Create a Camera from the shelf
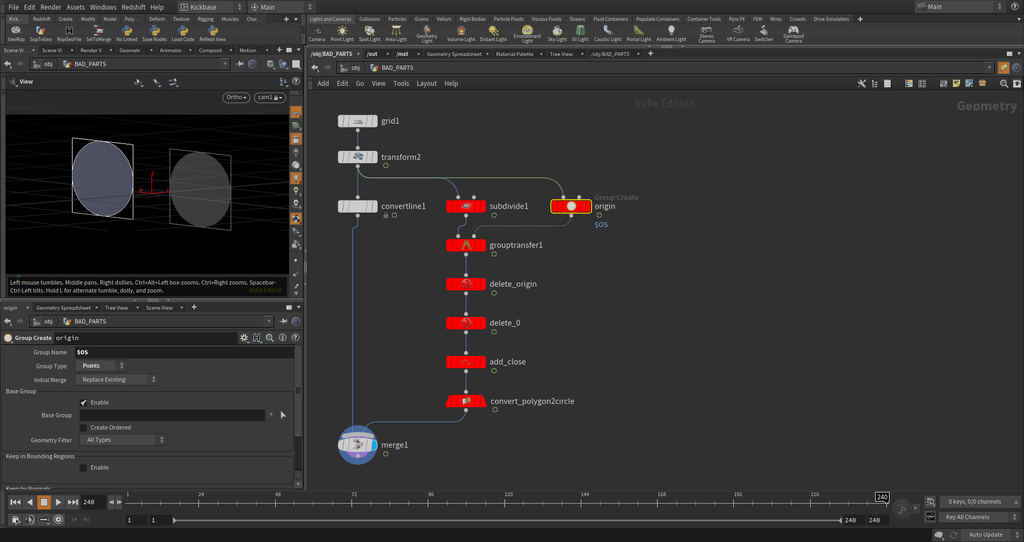Screen dimensions: 1024x542 tap(317, 33)
